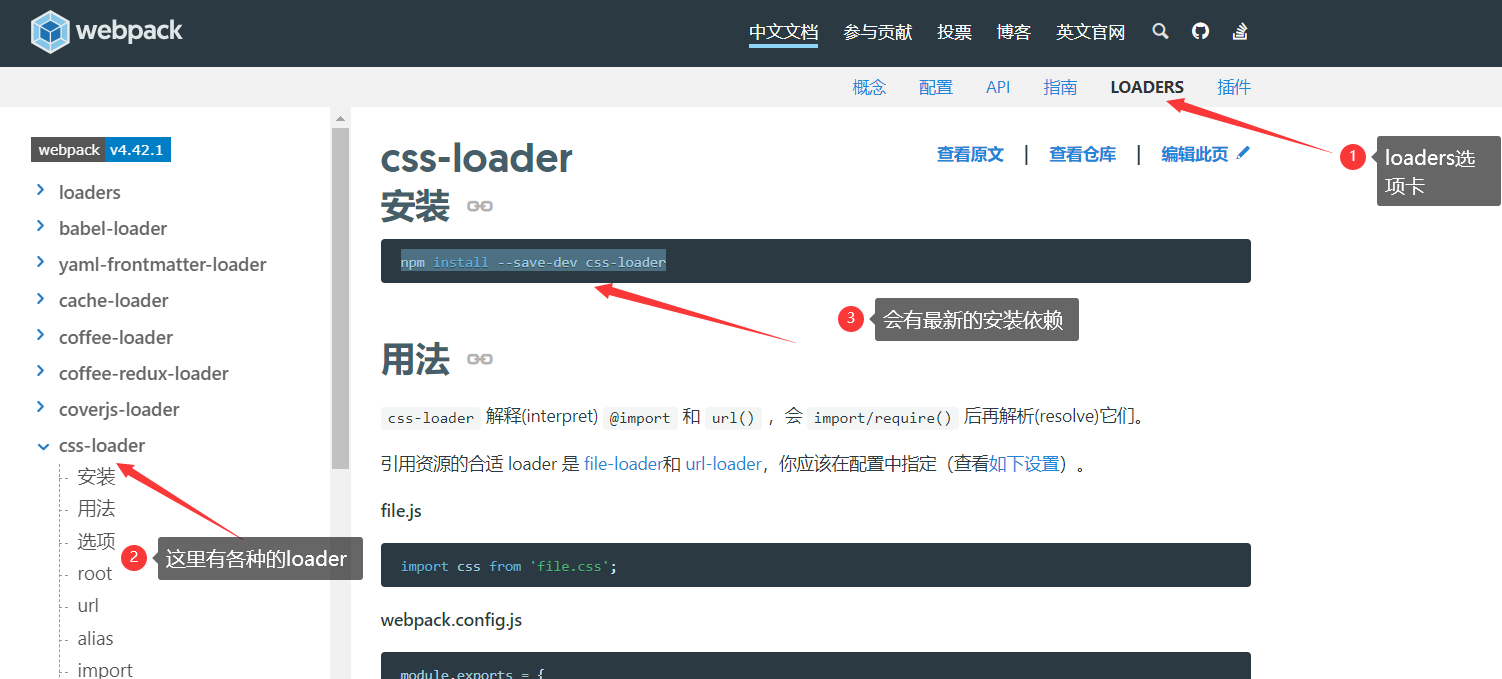Open the loaders sidebar entry

90,192
